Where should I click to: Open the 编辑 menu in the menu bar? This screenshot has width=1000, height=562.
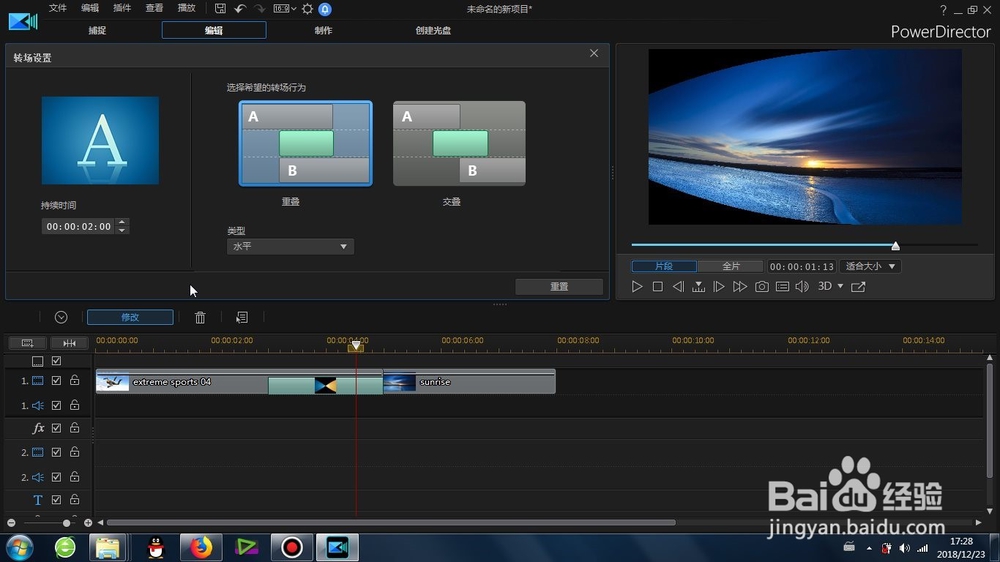[x=90, y=8]
